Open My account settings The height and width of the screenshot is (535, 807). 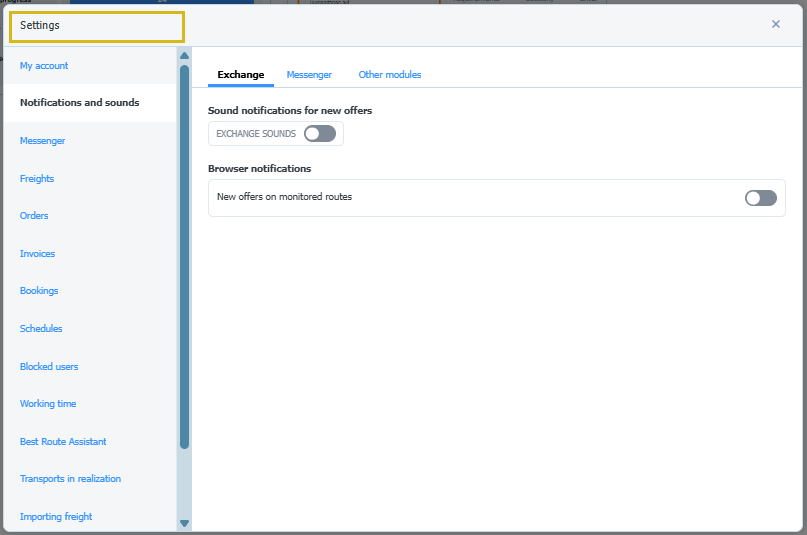point(44,66)
